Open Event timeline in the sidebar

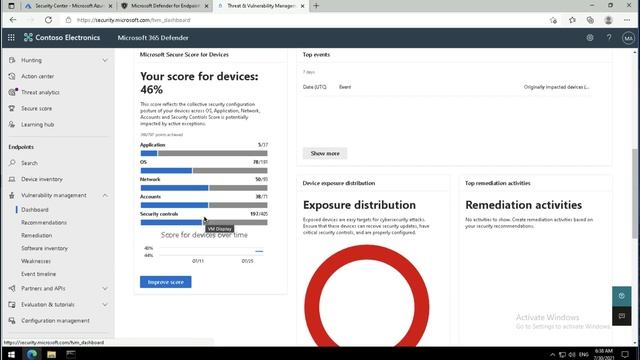[38, 274]
